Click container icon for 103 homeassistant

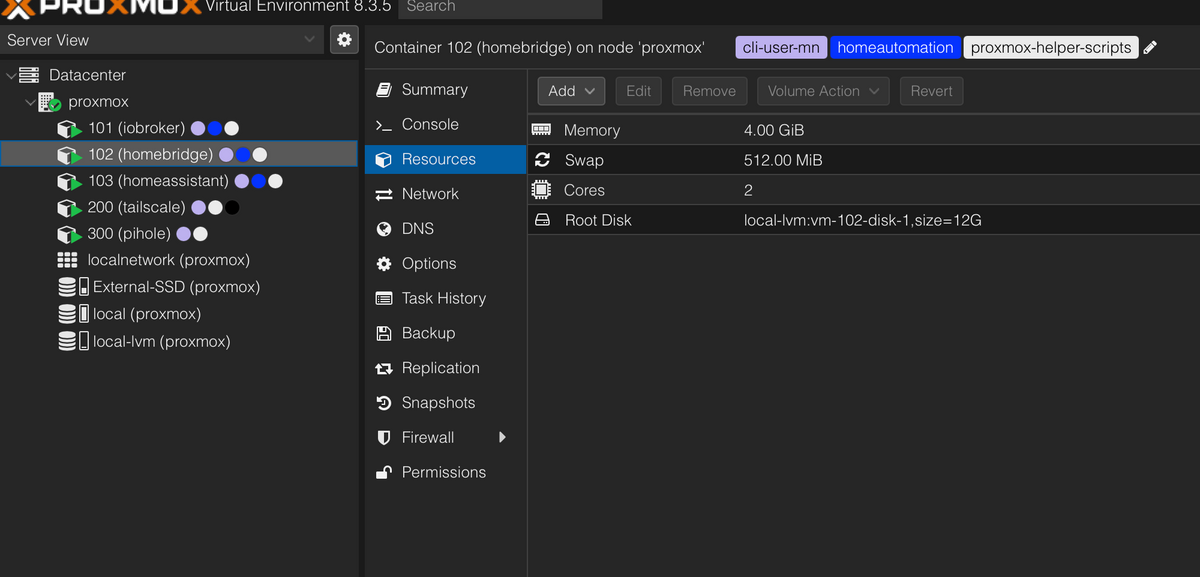coord(69,182)
